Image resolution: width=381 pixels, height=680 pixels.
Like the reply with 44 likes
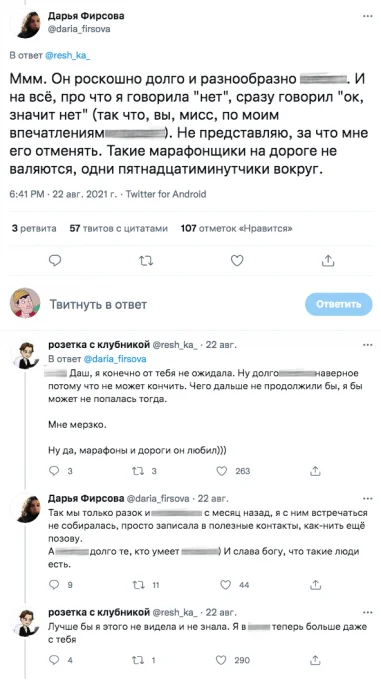[x=225, y=585]
